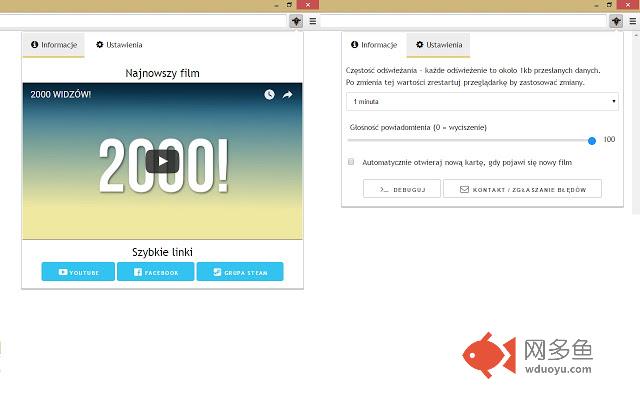Select the Ustawienia tab in right popup
The height and width of the screenshot is (400, 640).
click(x=438, y=45)
